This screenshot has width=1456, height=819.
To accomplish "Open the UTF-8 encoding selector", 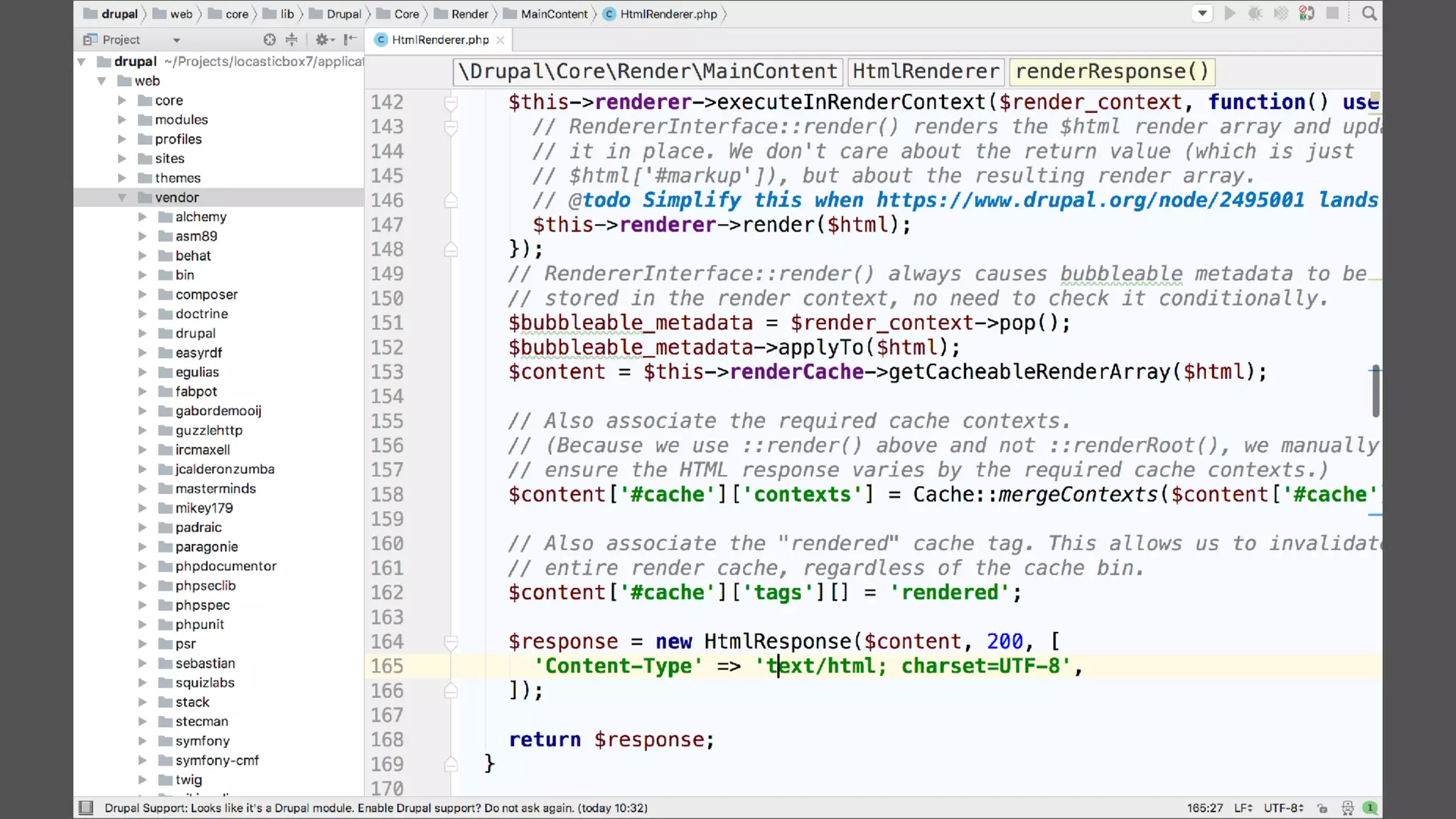I will [1283, 808].
